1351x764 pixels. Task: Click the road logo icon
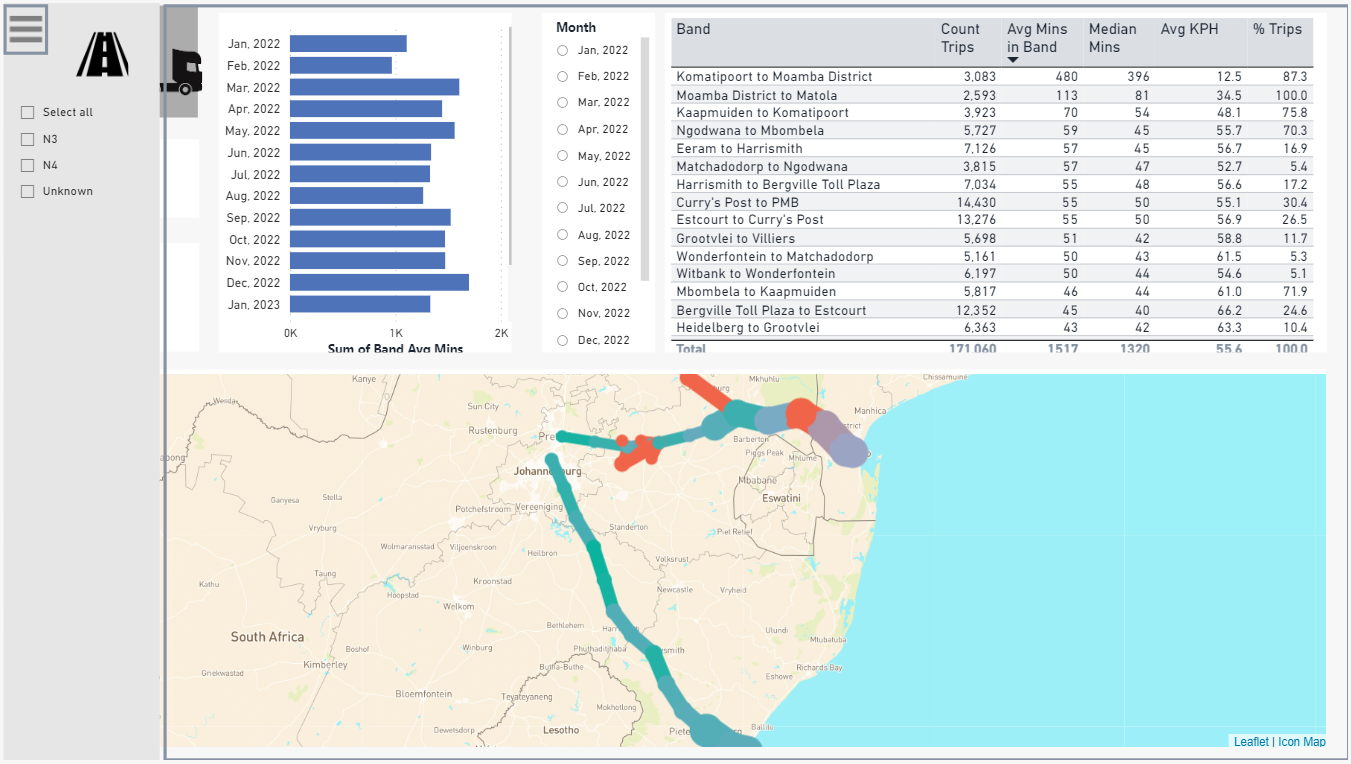(x=102, y=54)
